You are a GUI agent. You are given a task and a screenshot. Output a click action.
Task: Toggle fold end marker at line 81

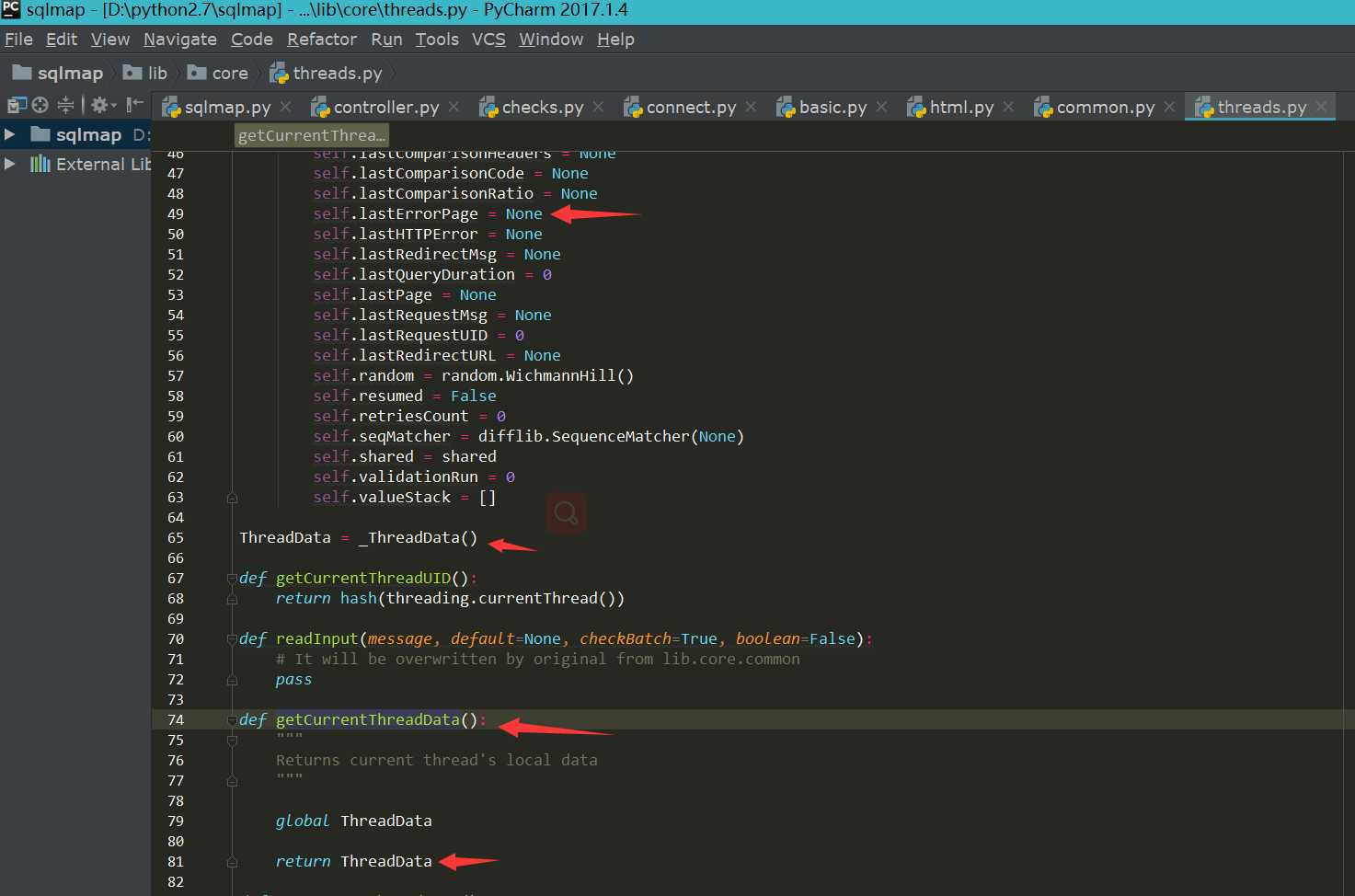point(232,862)
